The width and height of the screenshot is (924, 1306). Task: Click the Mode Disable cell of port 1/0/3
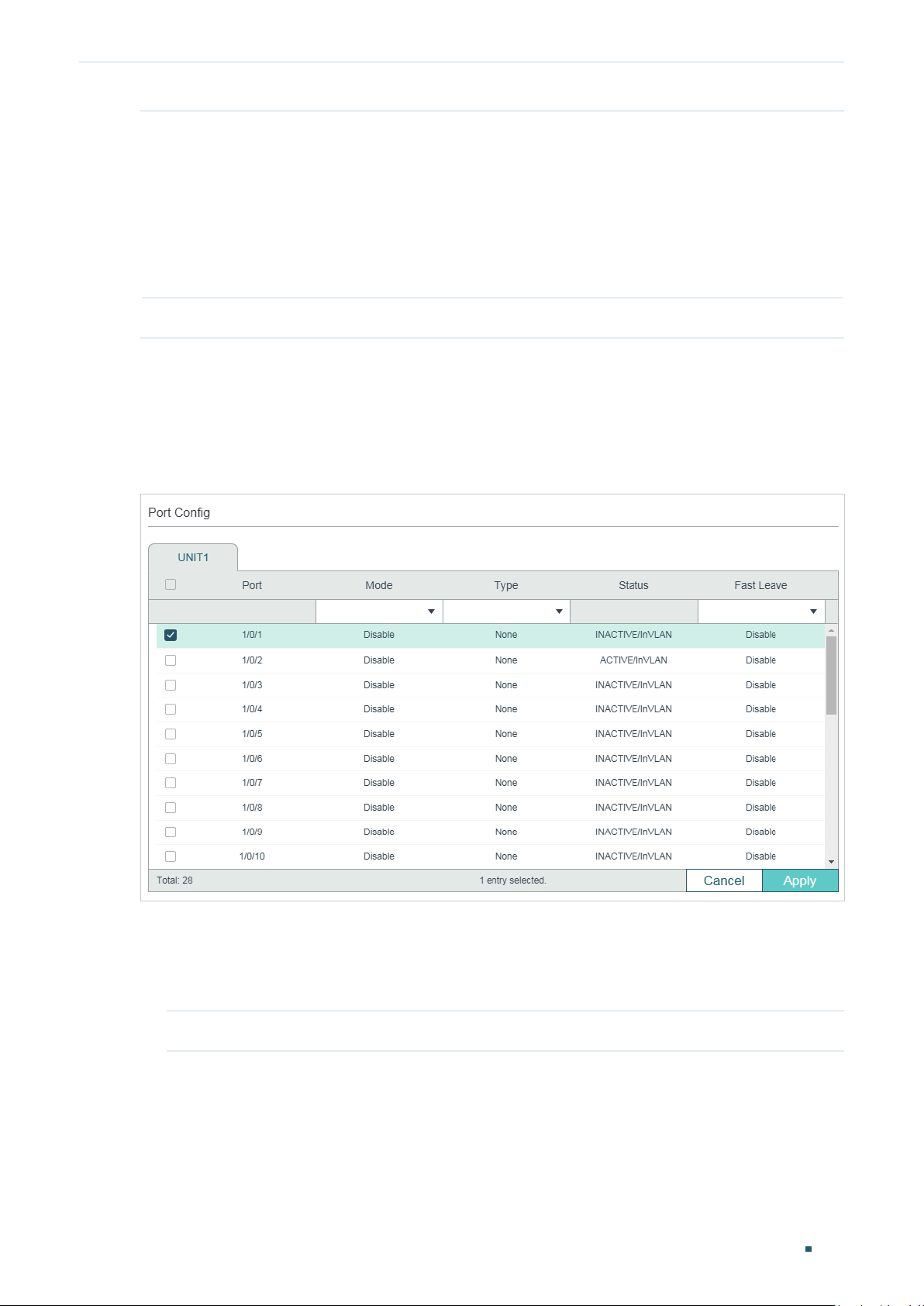[379, 685]
